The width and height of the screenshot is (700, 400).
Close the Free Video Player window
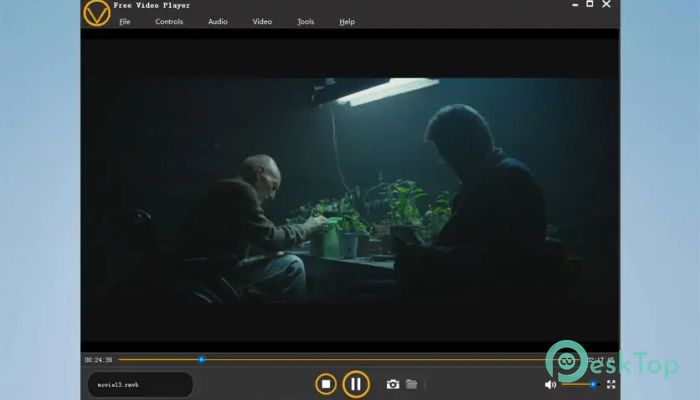(x=606, y=4)
